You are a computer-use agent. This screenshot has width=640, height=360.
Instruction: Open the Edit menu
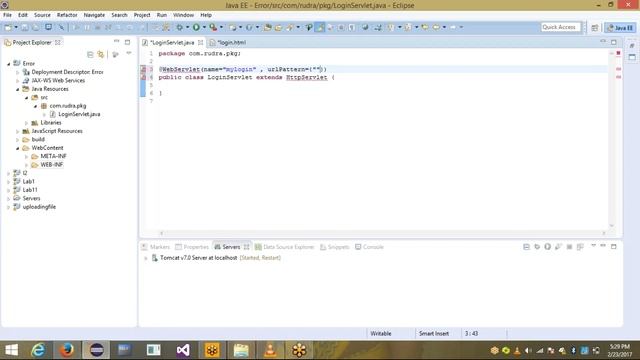tap(23, 15)
